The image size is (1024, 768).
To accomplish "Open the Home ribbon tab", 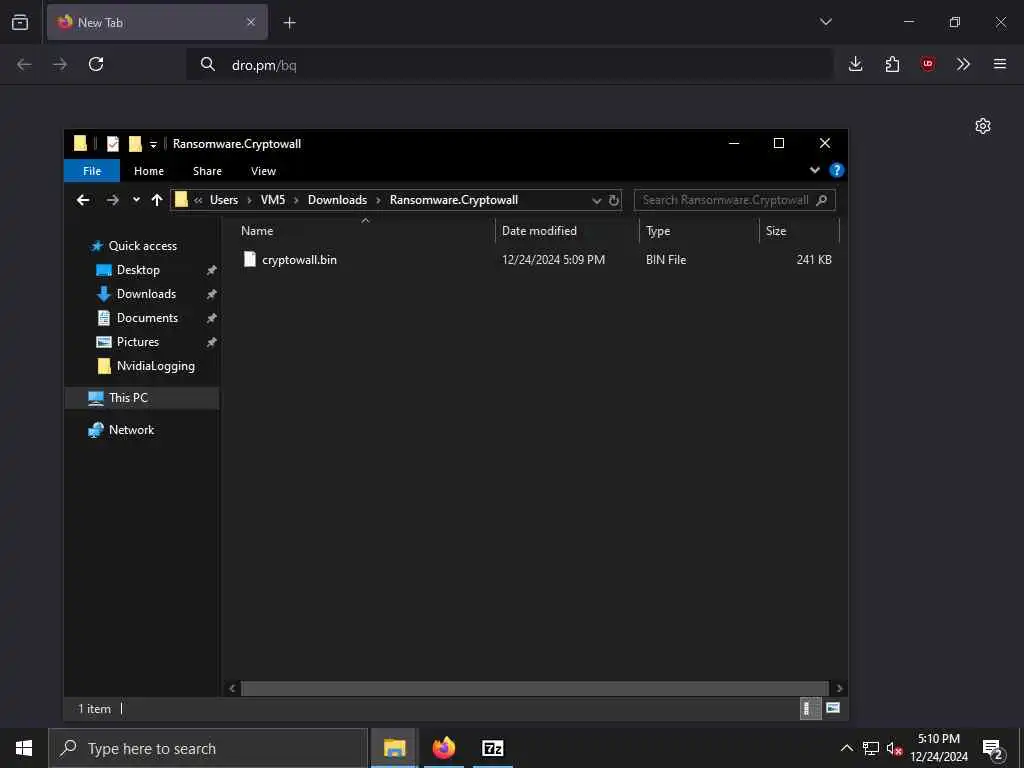I will click(x=149, y=171).
